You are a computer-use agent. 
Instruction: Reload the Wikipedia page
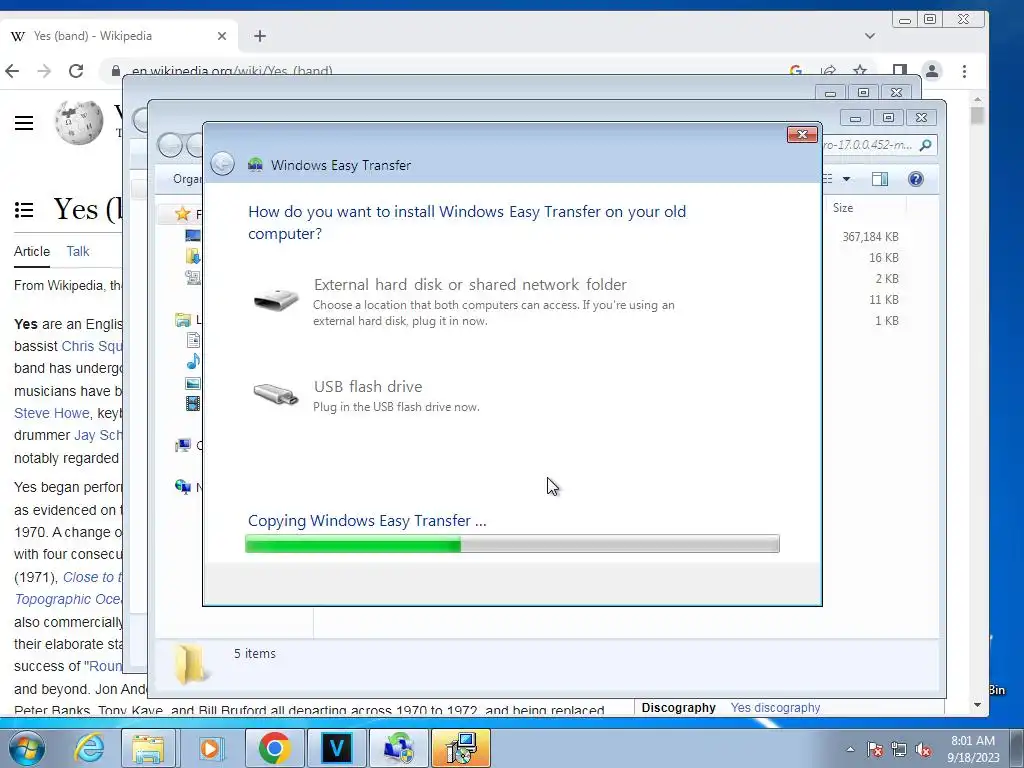(76, 71)
